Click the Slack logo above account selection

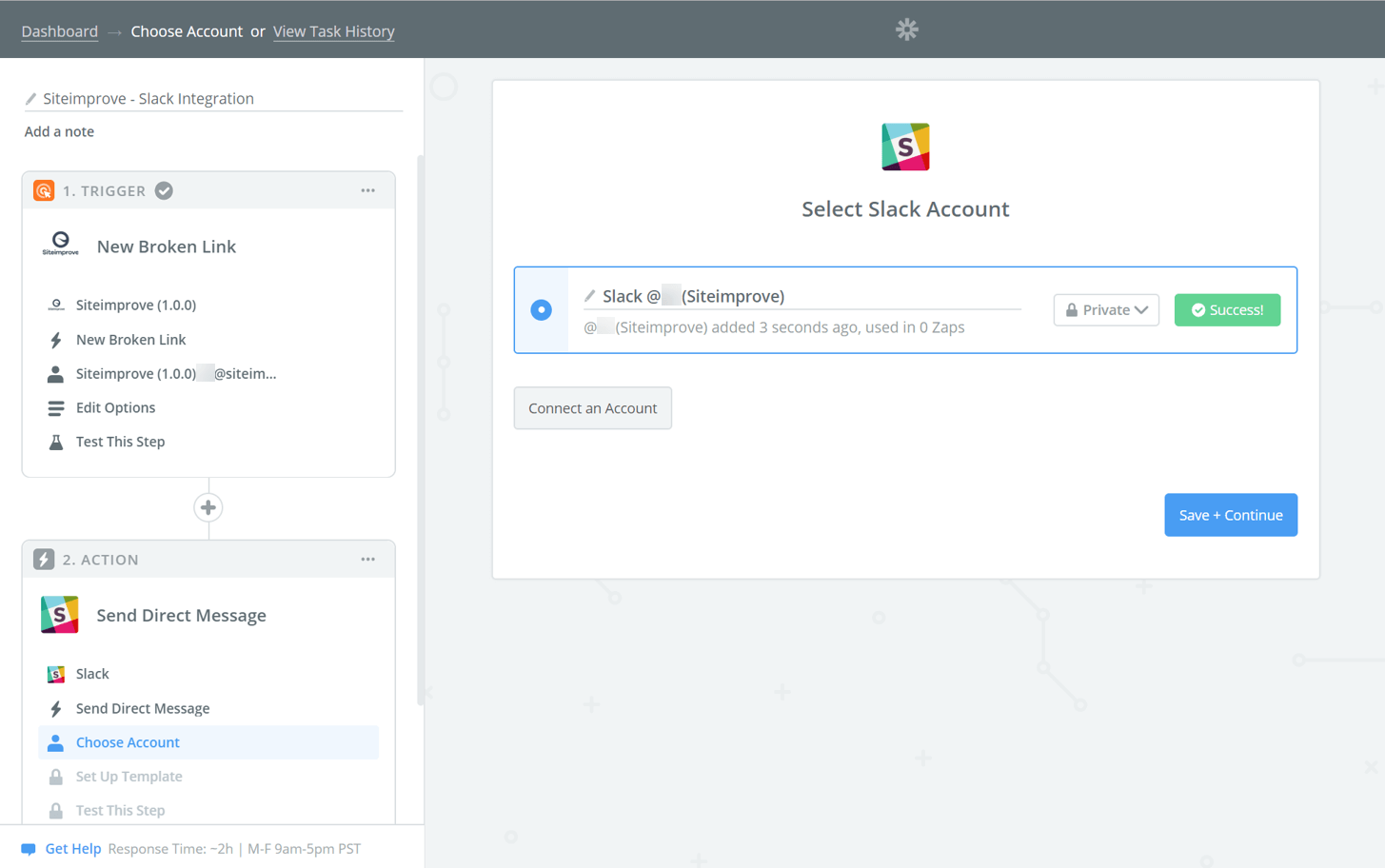point(904,147)
